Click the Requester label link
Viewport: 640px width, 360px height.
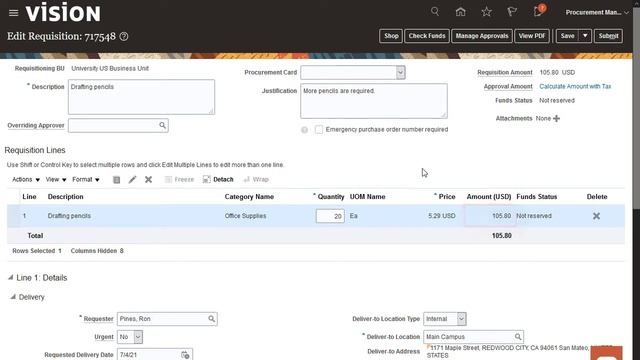coord(98,319)
